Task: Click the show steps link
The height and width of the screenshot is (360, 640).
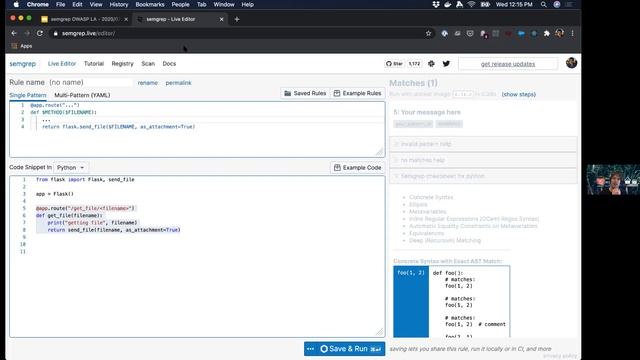Action: [518, 94]
